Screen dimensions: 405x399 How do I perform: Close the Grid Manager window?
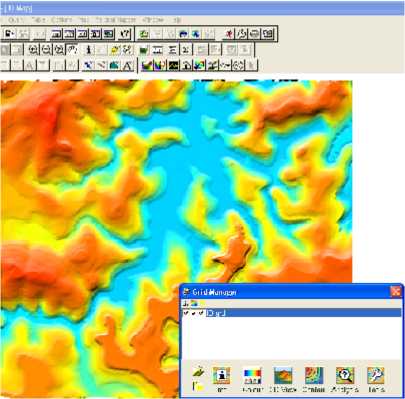coord(395,292)
